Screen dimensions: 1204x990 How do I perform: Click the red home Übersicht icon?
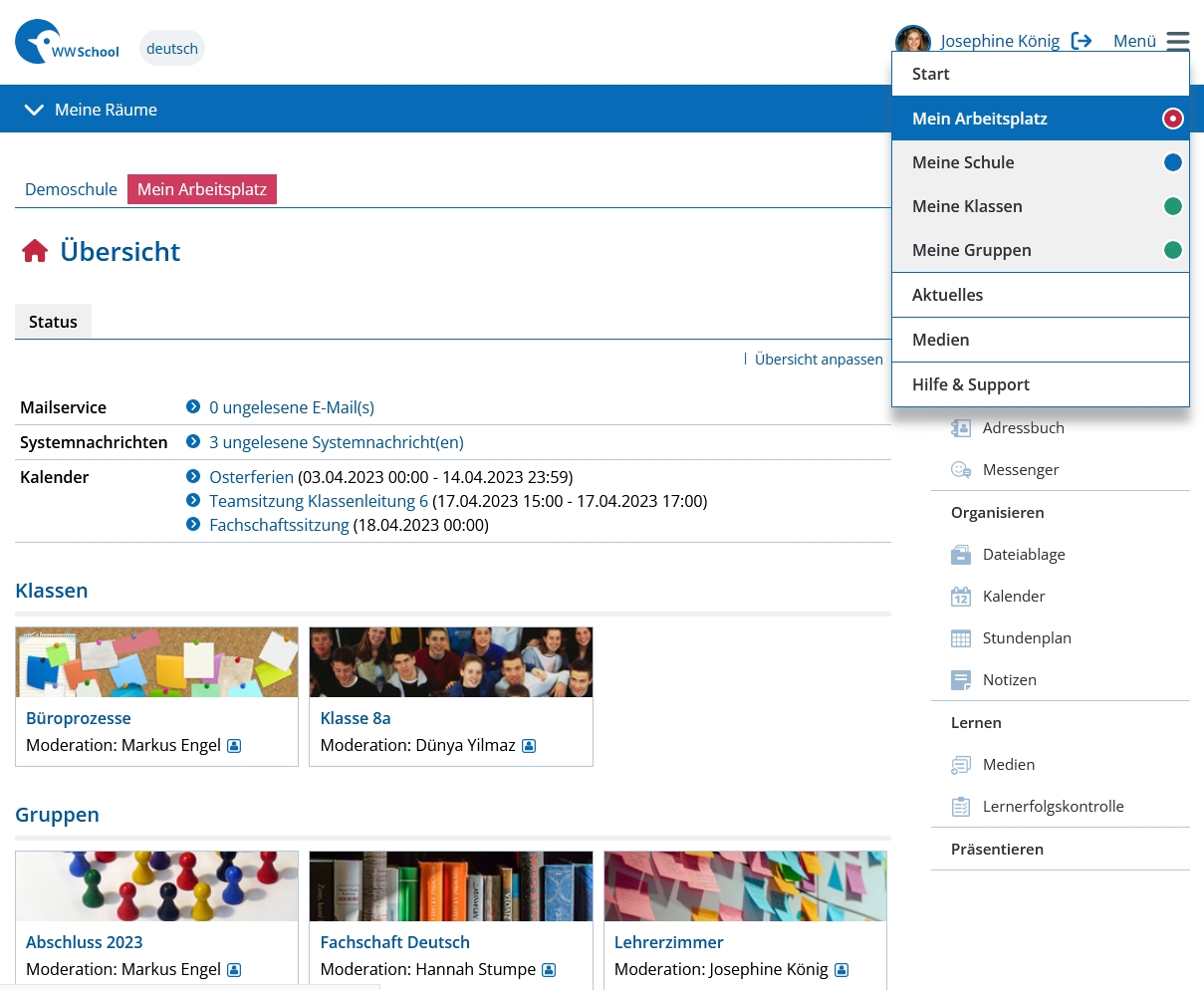pos(35,251)
